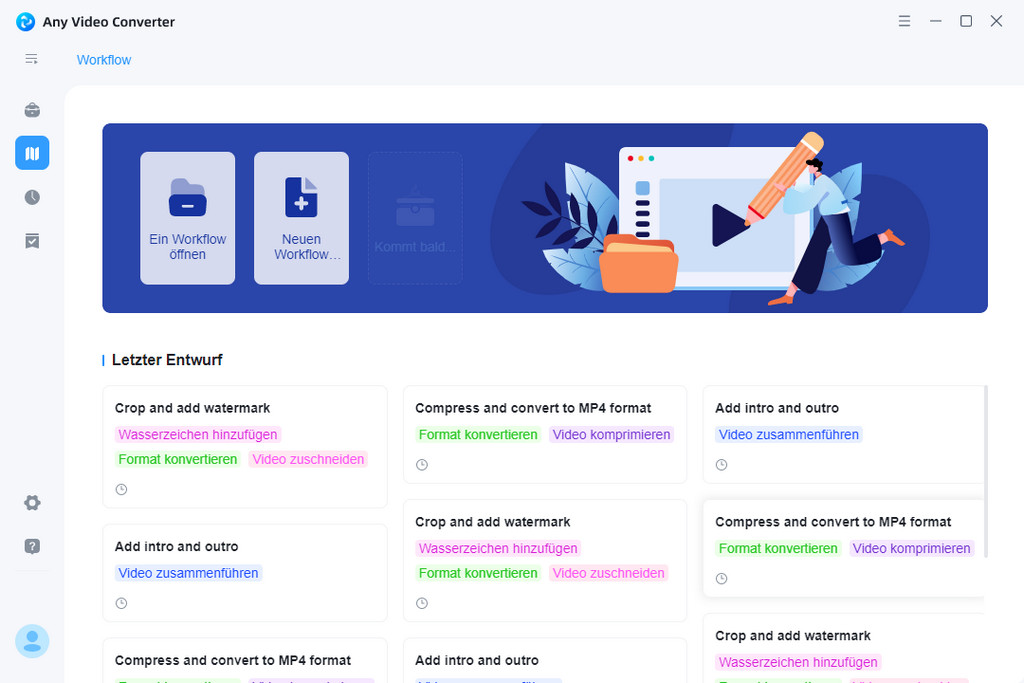Click Ein Workflow öffnen card
This screenshot has height=683, width=1024.
pos(187,218)
